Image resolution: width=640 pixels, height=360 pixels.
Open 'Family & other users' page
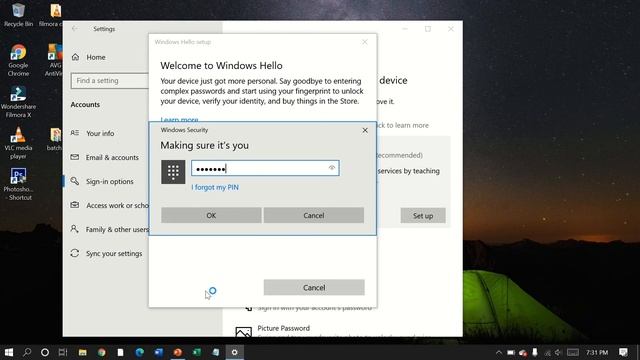pyautogui.click(x=117, y=229)
